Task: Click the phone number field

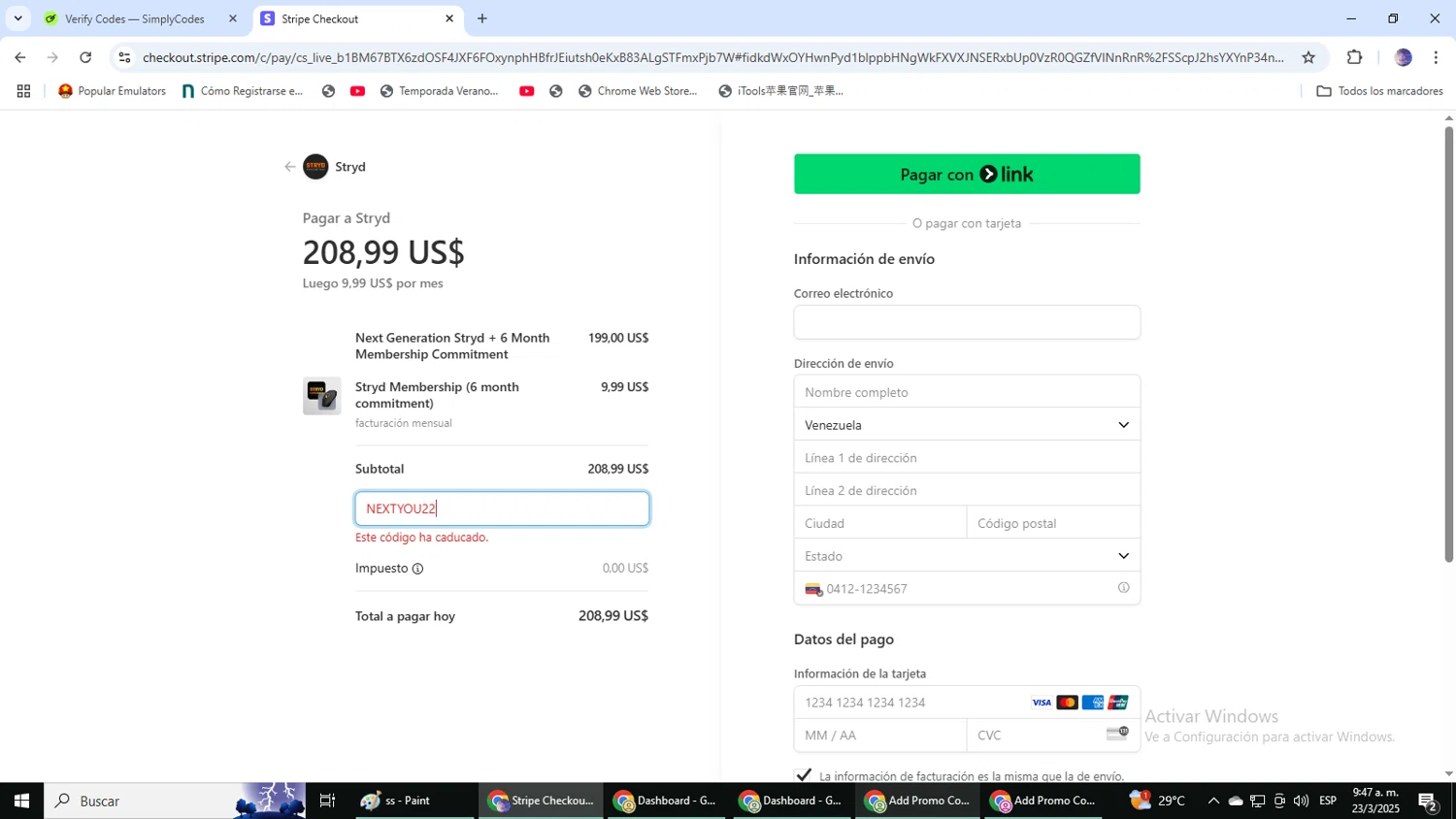Action: pyautogui.click(x=967, y=589)
